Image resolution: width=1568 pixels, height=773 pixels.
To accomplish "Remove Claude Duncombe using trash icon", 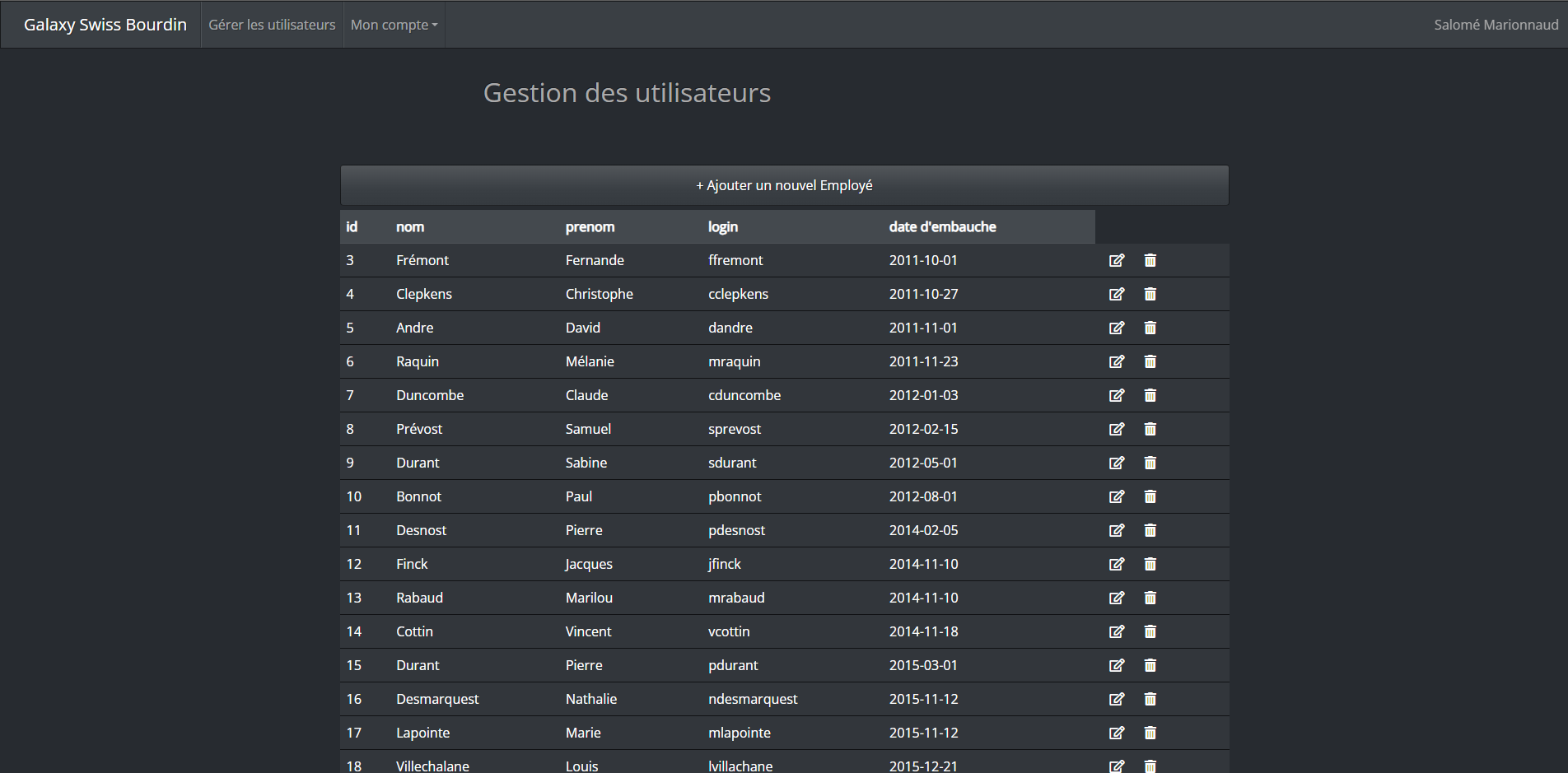I will tap(1150, 395).
